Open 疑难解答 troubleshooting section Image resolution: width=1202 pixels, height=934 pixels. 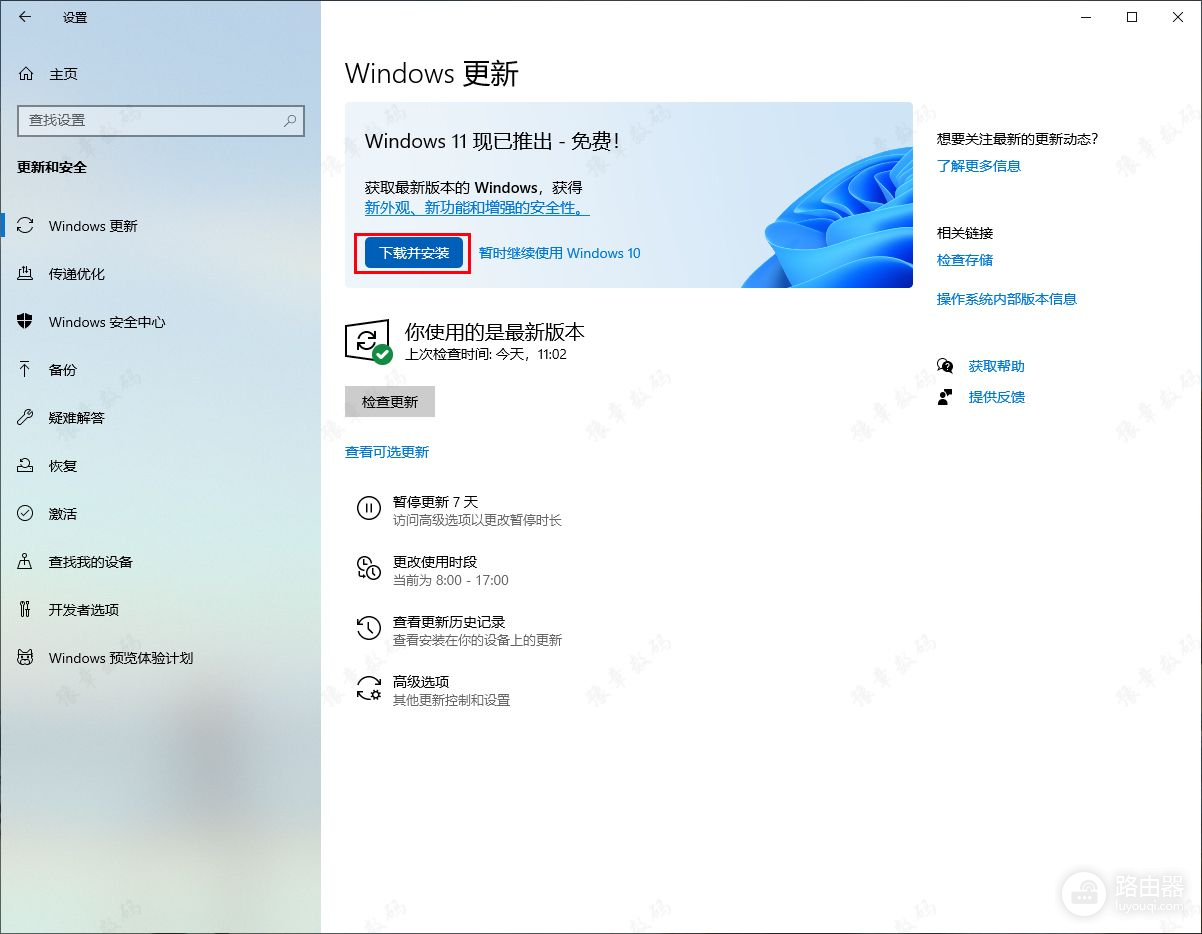[77, 418]
